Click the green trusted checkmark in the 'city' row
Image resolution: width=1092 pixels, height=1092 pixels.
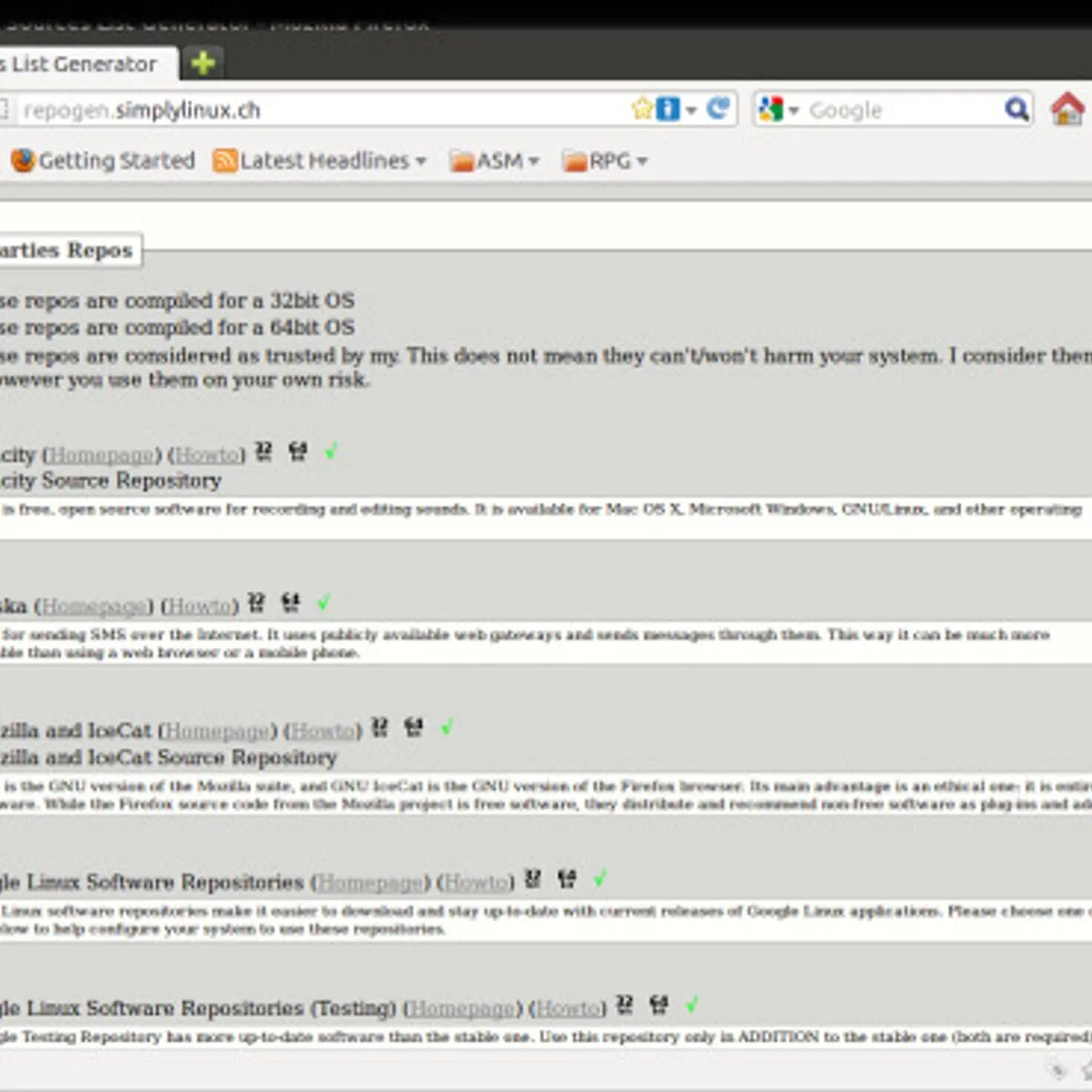(330, 450)
